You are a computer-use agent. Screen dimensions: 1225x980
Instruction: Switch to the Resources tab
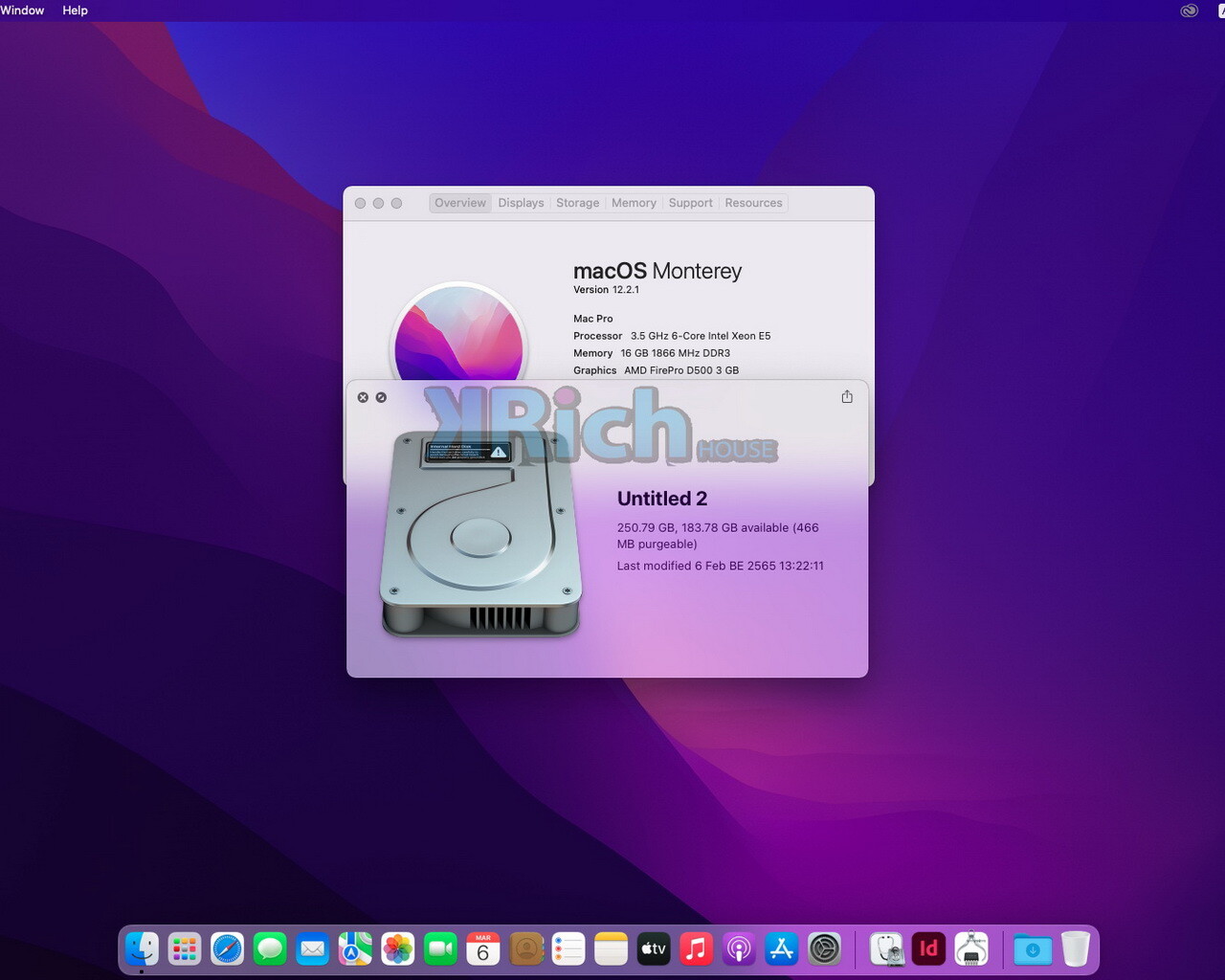tap(753, 203)
